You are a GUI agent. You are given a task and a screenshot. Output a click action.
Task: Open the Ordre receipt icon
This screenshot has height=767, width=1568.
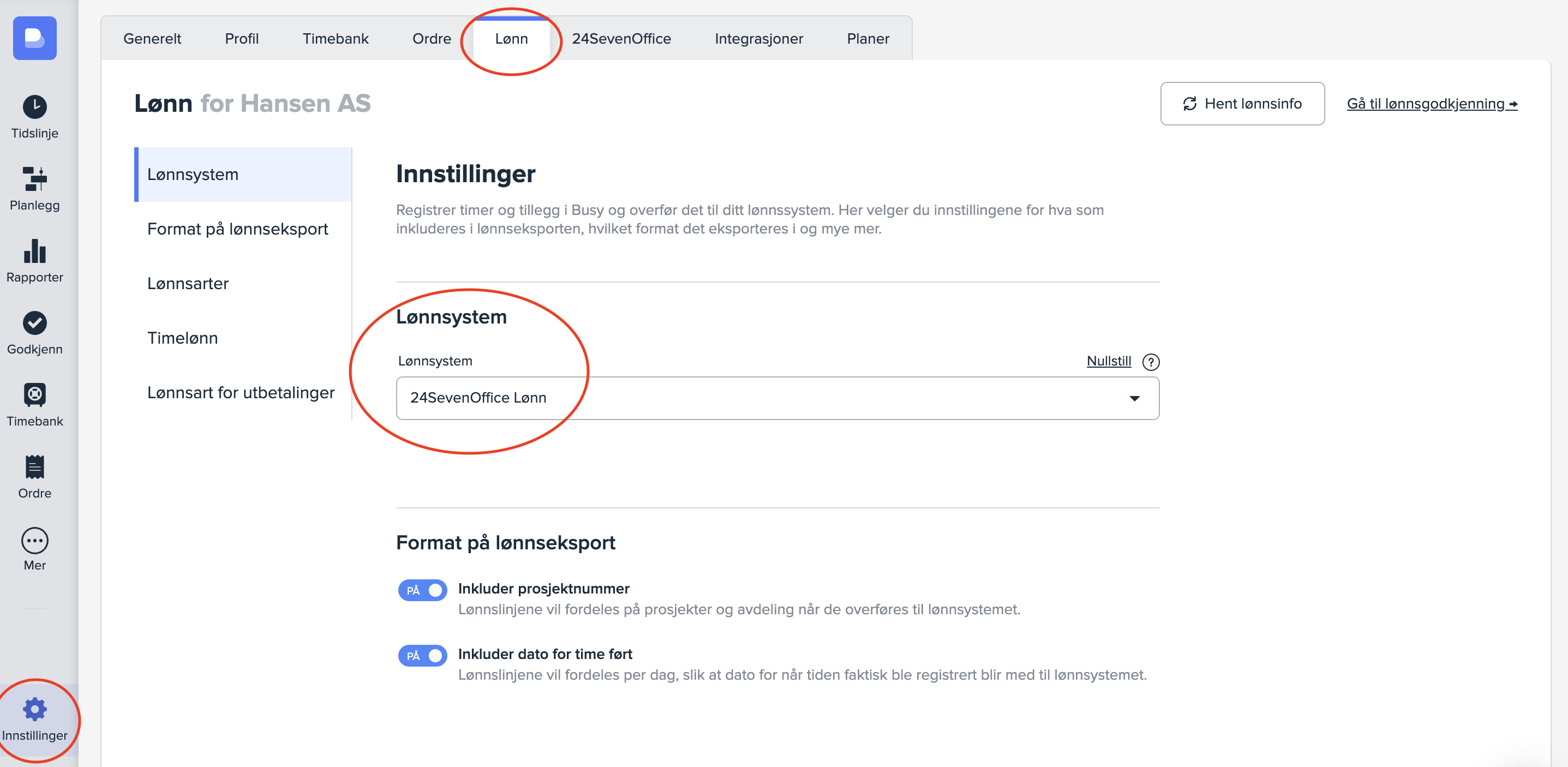tap(35, 467)
